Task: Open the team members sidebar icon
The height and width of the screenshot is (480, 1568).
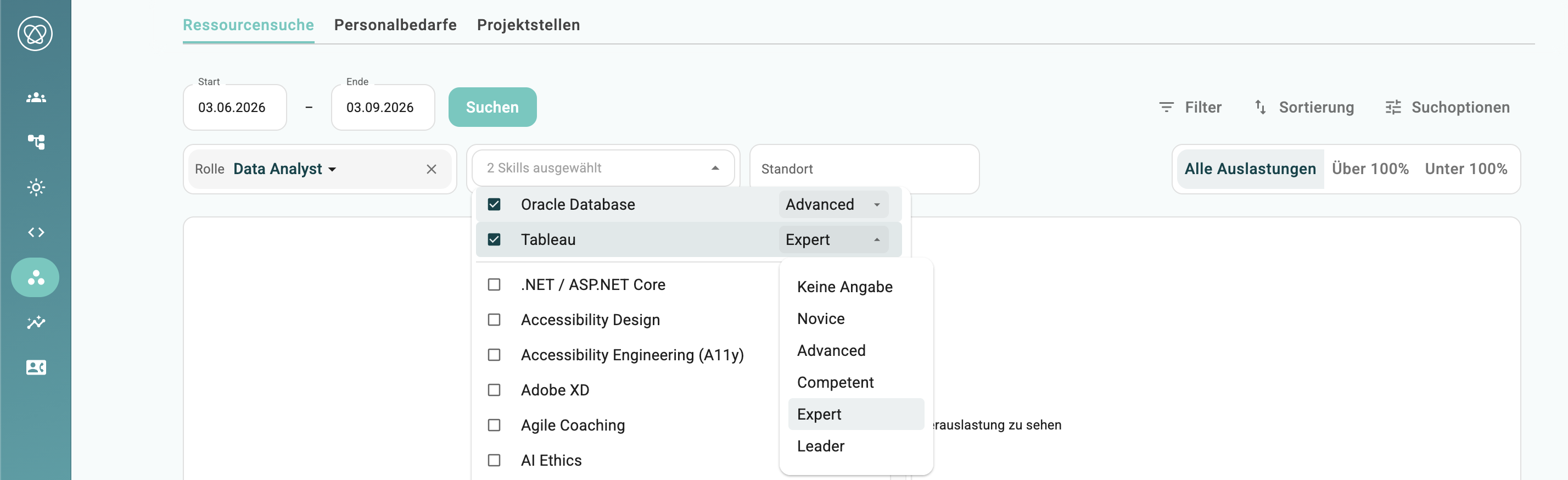Action: [36, 97]
